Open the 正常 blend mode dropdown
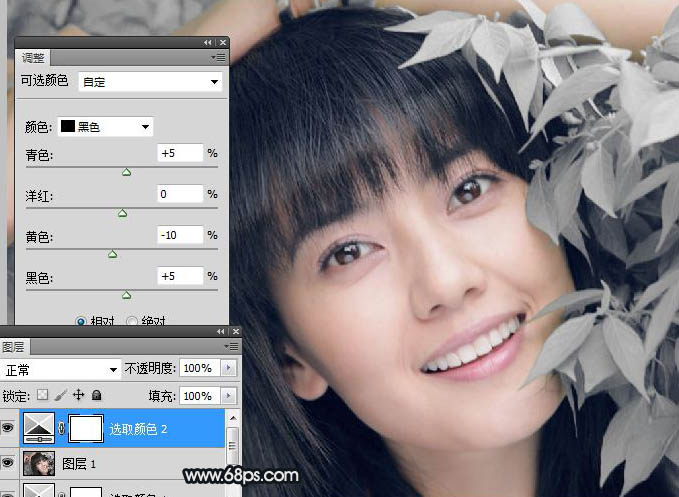 (61, 369)
